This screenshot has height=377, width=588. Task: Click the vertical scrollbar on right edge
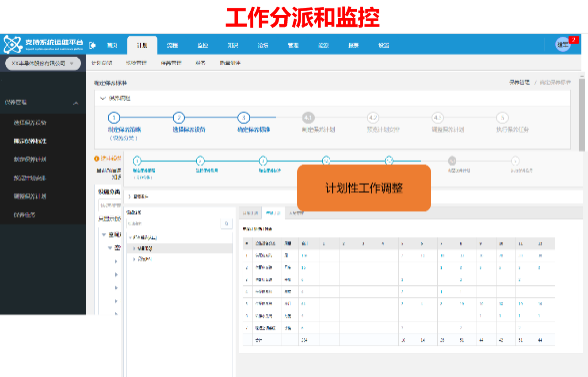(x=582, y=114)
